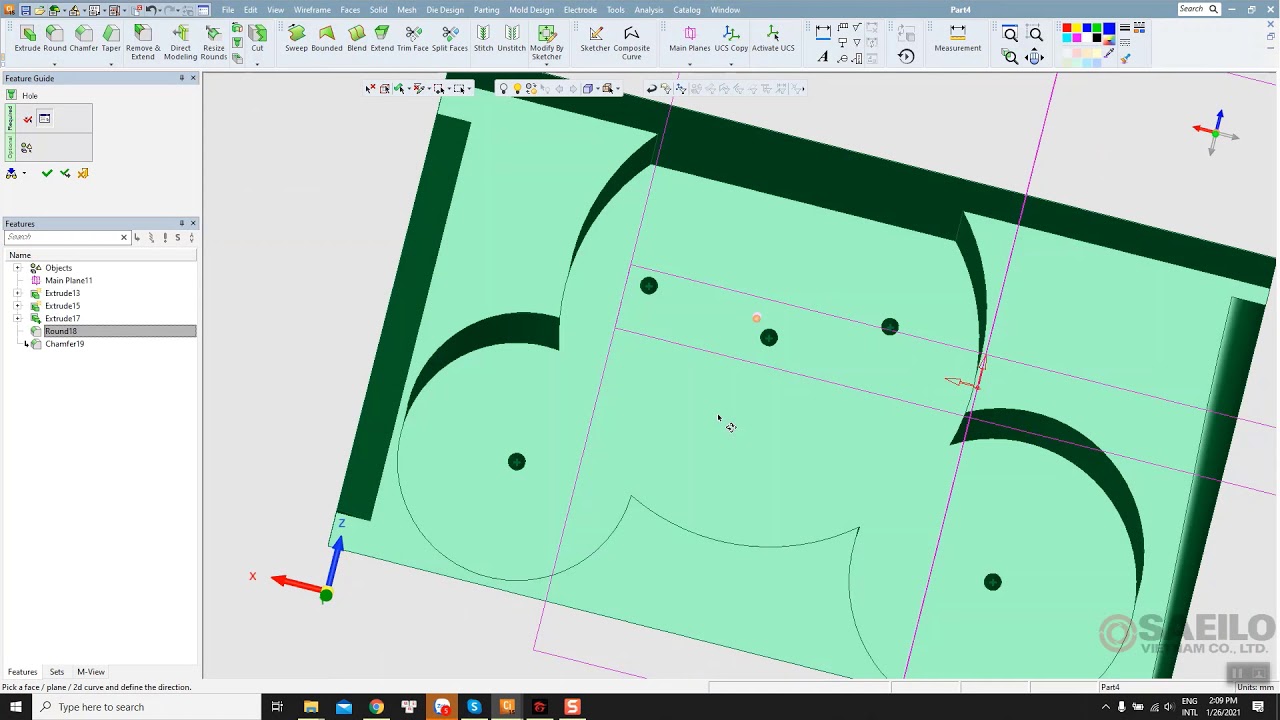Screen dimensions: 1280x720
Task: Click the yellow Cancel button in Feature Guide
Action: coord(83,173)
